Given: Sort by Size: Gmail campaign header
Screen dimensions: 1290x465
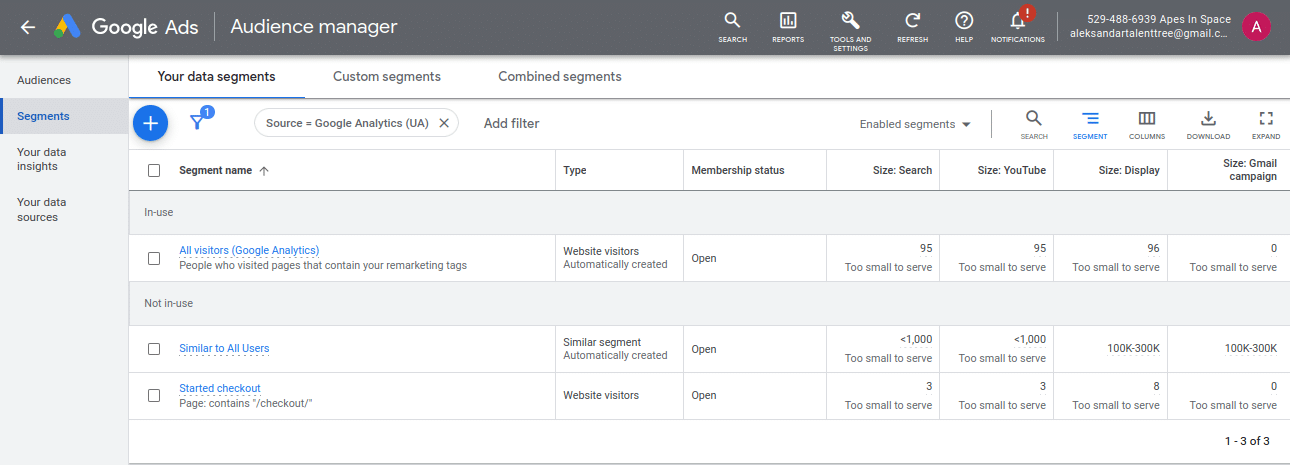Looking at the screenshot, I should 1250,170.
